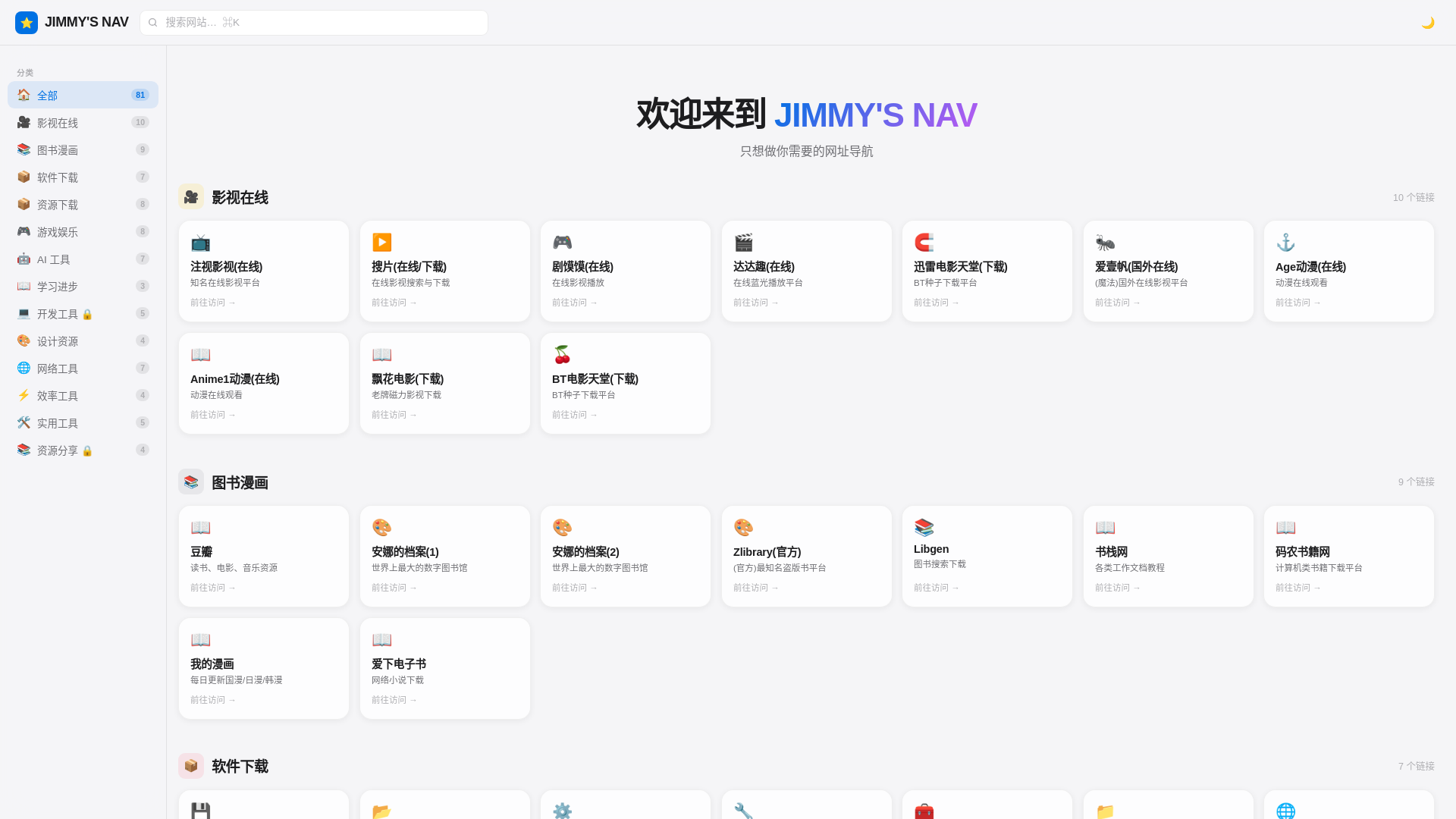Open 图书漫画 category in sidebar
This screenshot has width=1456, height=819.
tap(83, 149)
